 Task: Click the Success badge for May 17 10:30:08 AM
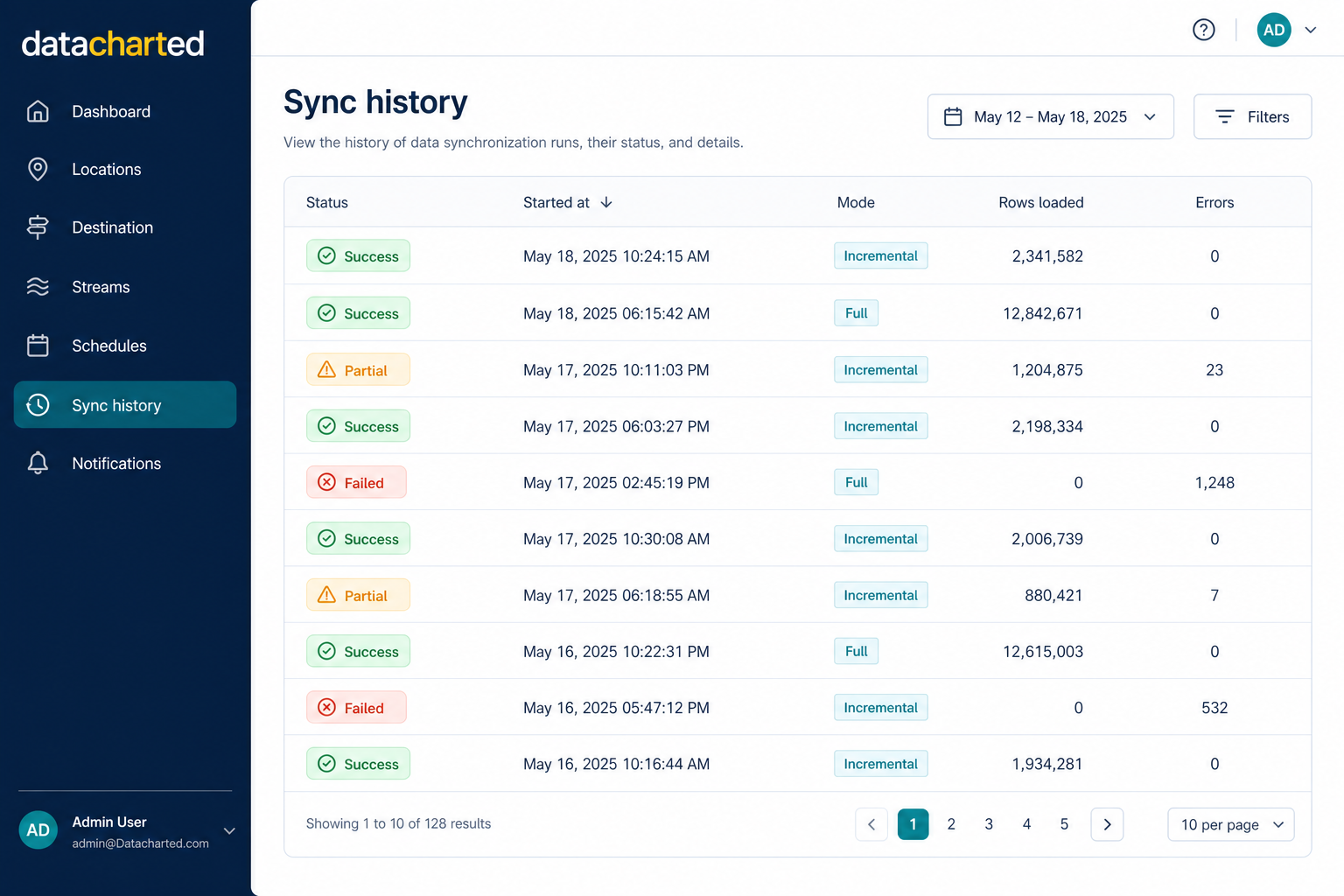click(358, 539)
